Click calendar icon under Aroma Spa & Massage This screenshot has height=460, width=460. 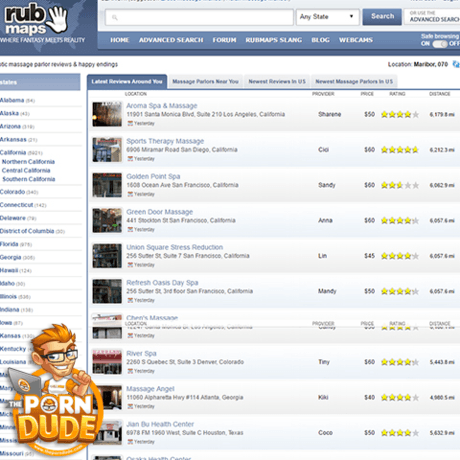[130, 123]
